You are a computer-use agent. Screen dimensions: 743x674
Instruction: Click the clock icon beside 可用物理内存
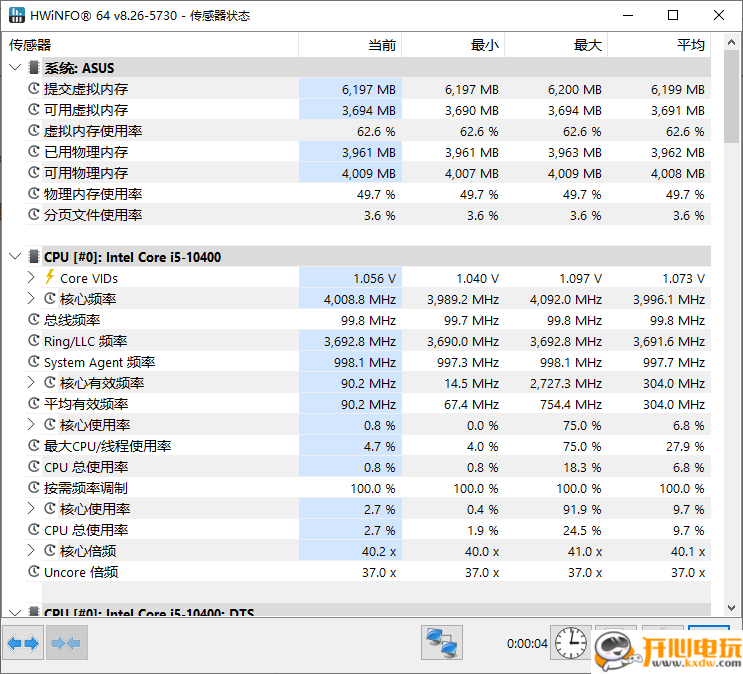[34, 173]
